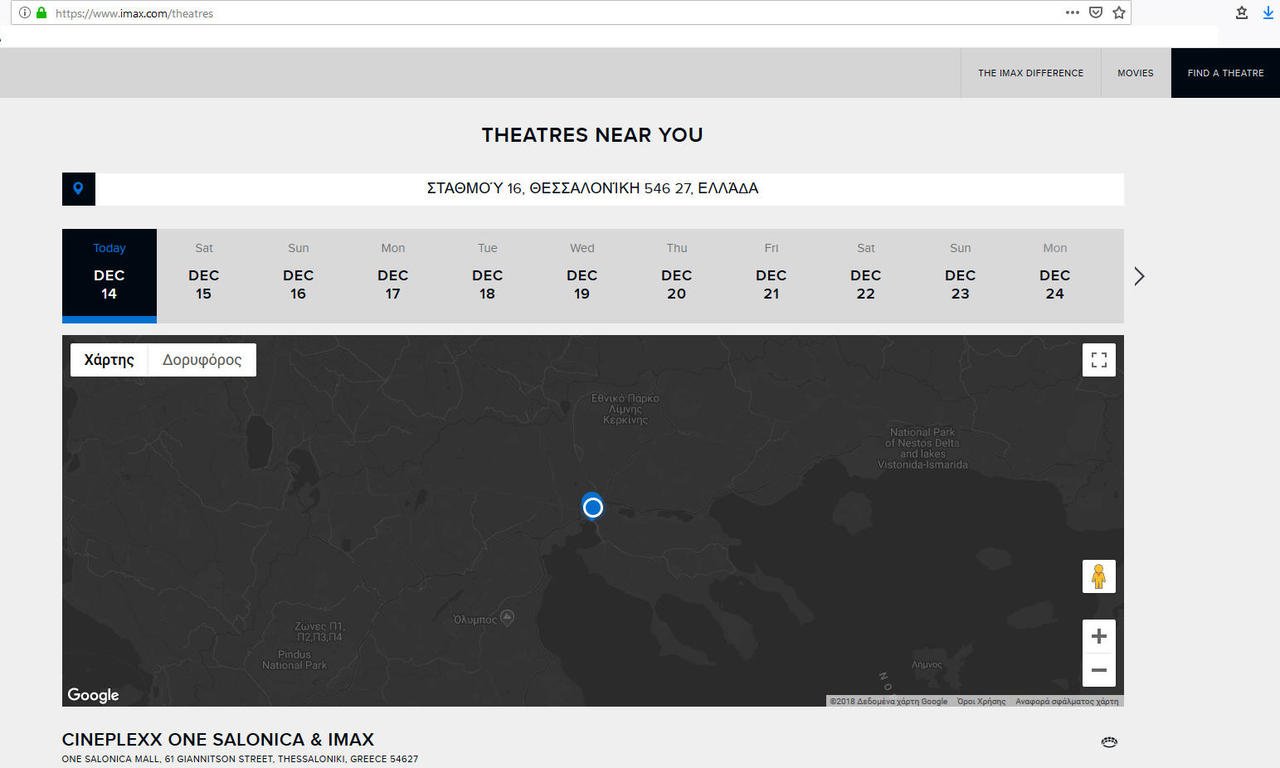Select Sat Dec 22 date tab
Viewport: 1280px width, 768px height.
tap(866, 275)
